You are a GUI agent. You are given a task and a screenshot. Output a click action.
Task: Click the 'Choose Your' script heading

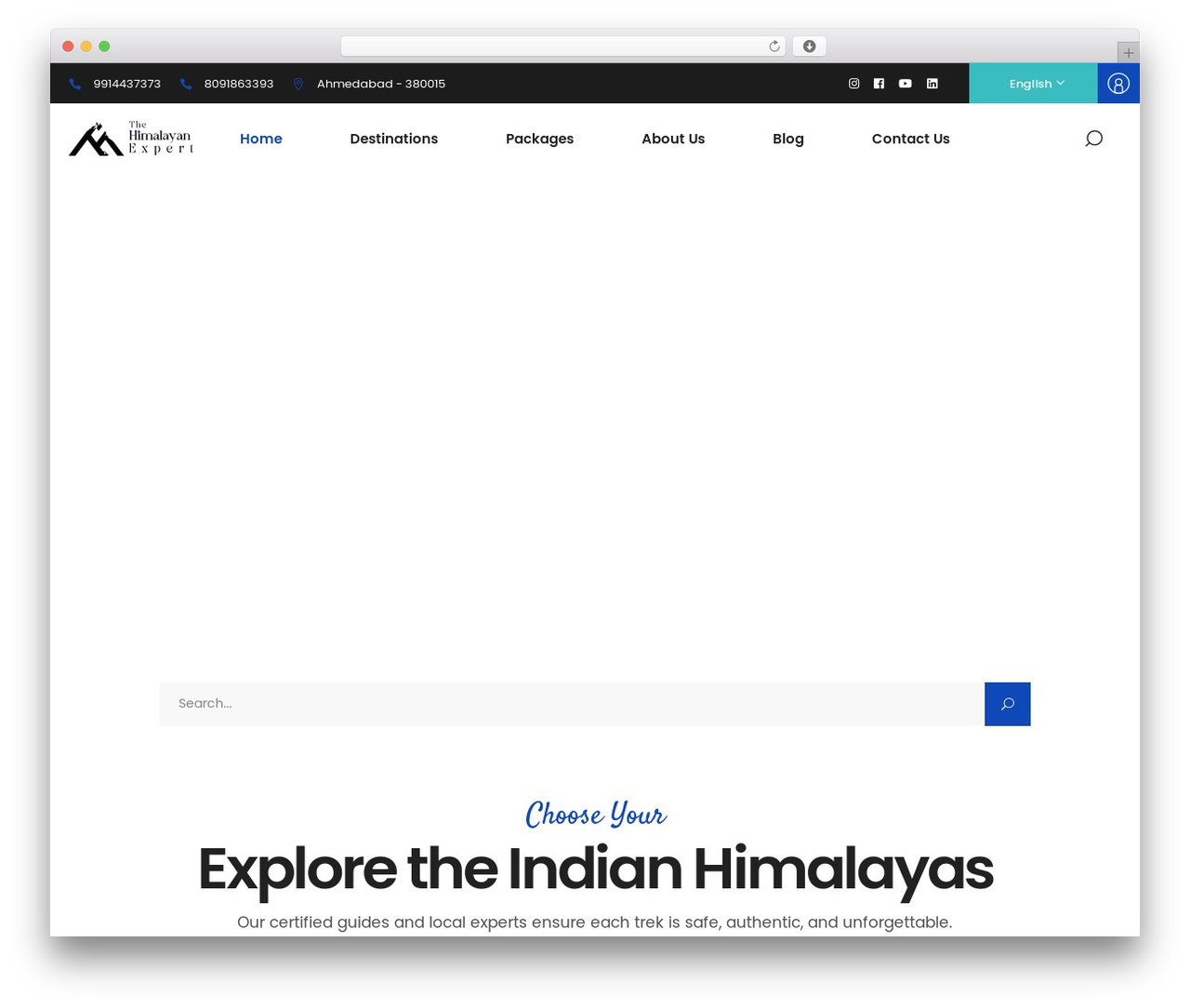[x=595, y=815]
